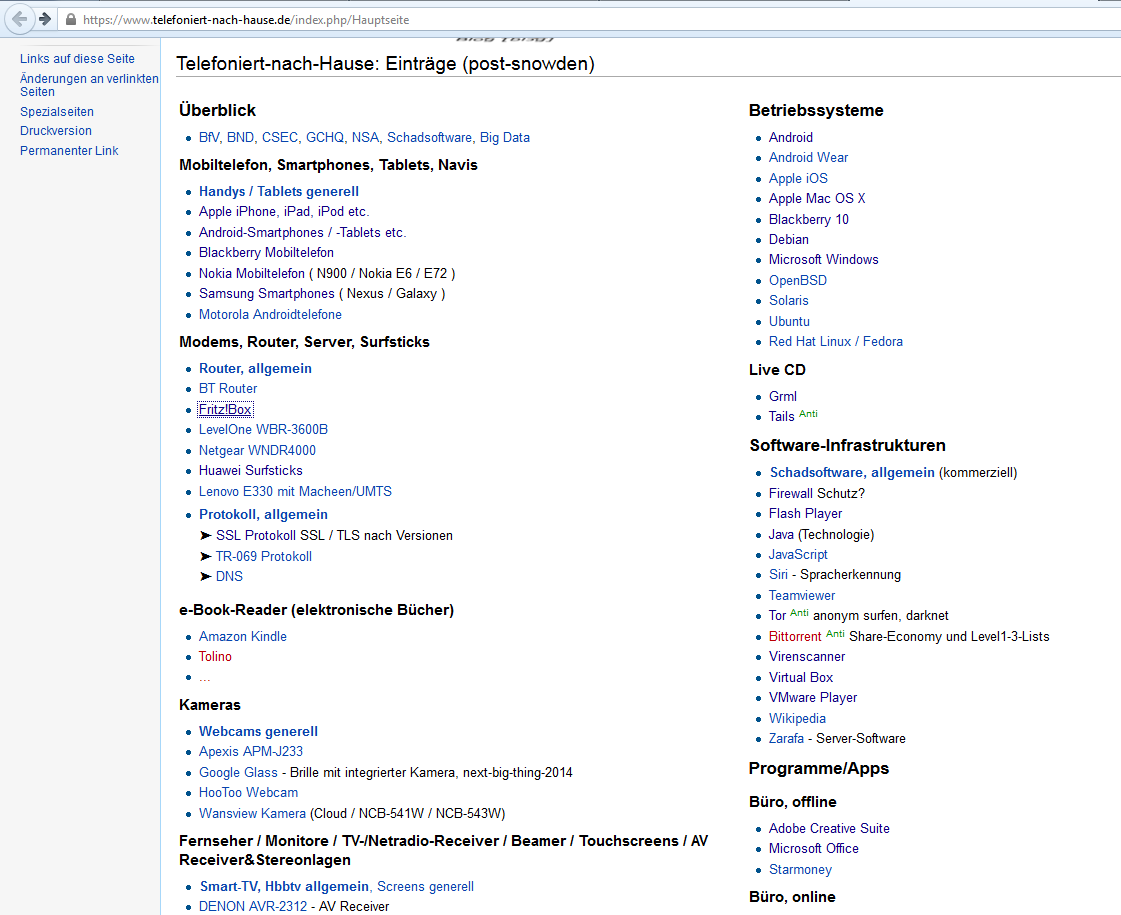This screenshot has height=915, width=1121.
Task: Visit the Bittorrent red link
Action: tap(794, 637)
